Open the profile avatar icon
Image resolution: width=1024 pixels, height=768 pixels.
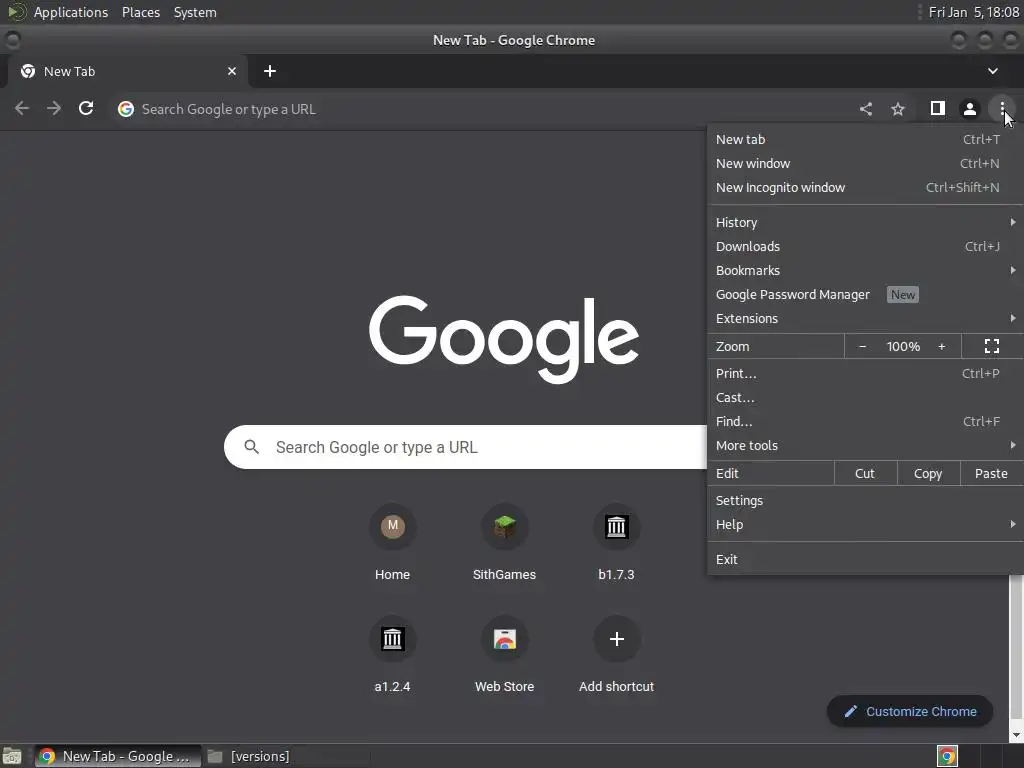(970, 109)
